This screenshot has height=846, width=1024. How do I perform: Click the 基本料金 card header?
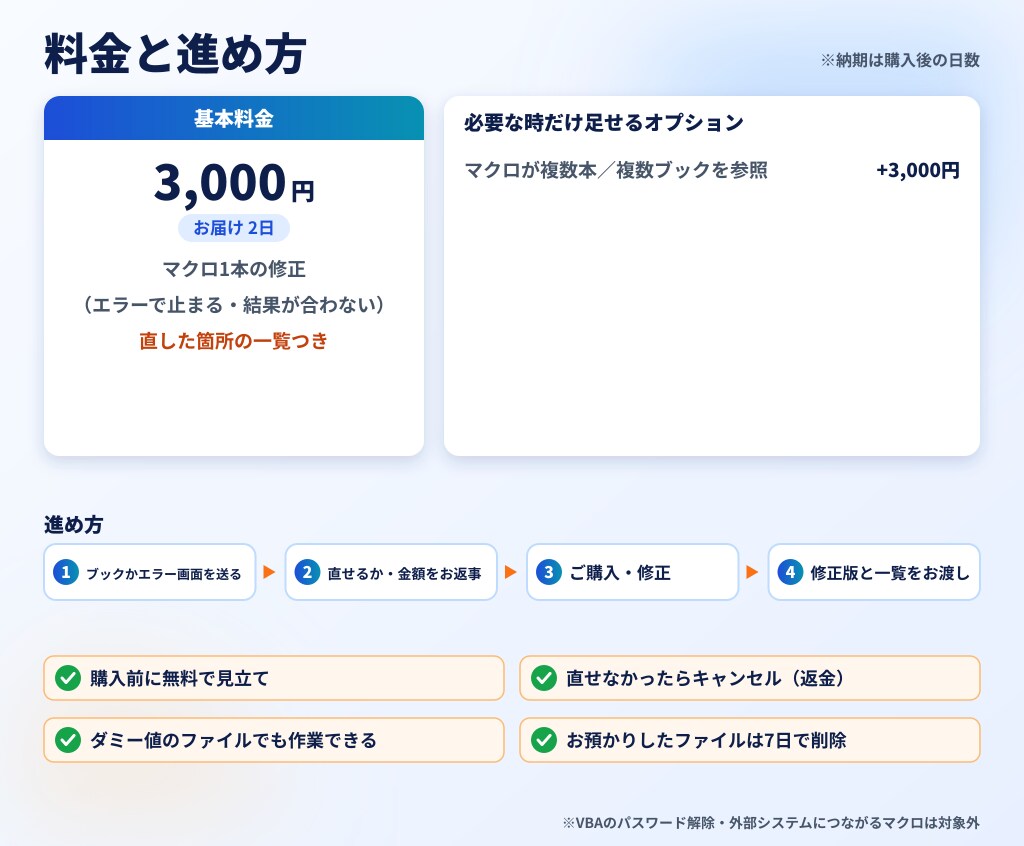(234, 118)
